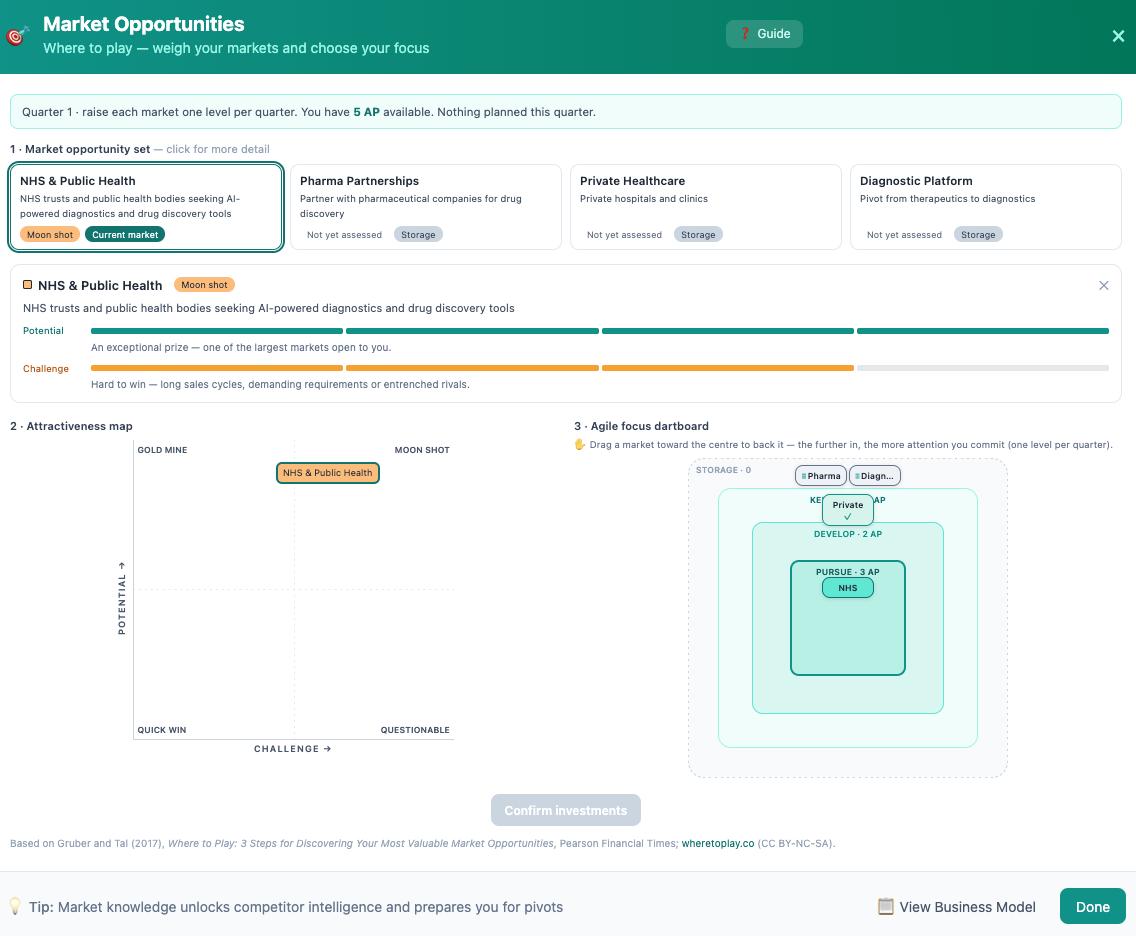
Task: Click the Challenge label in detail panel
Action: [x=46, y=369]
